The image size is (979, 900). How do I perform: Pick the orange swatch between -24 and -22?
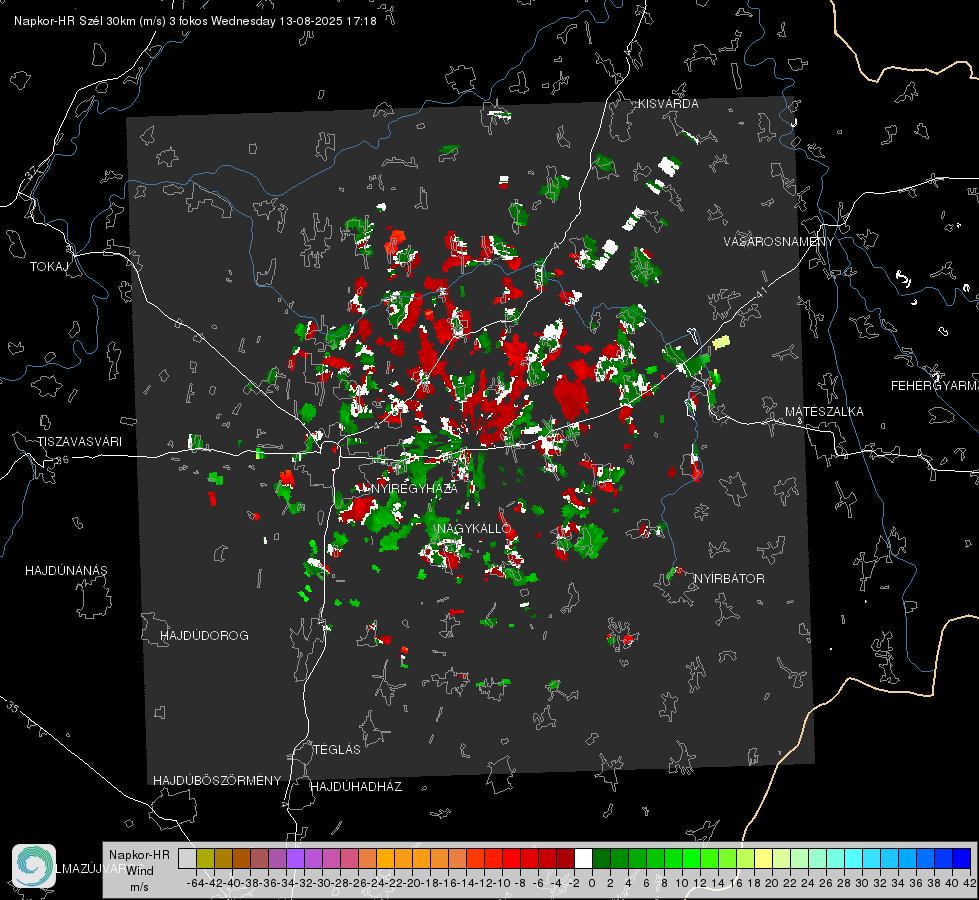click(385, 858)
